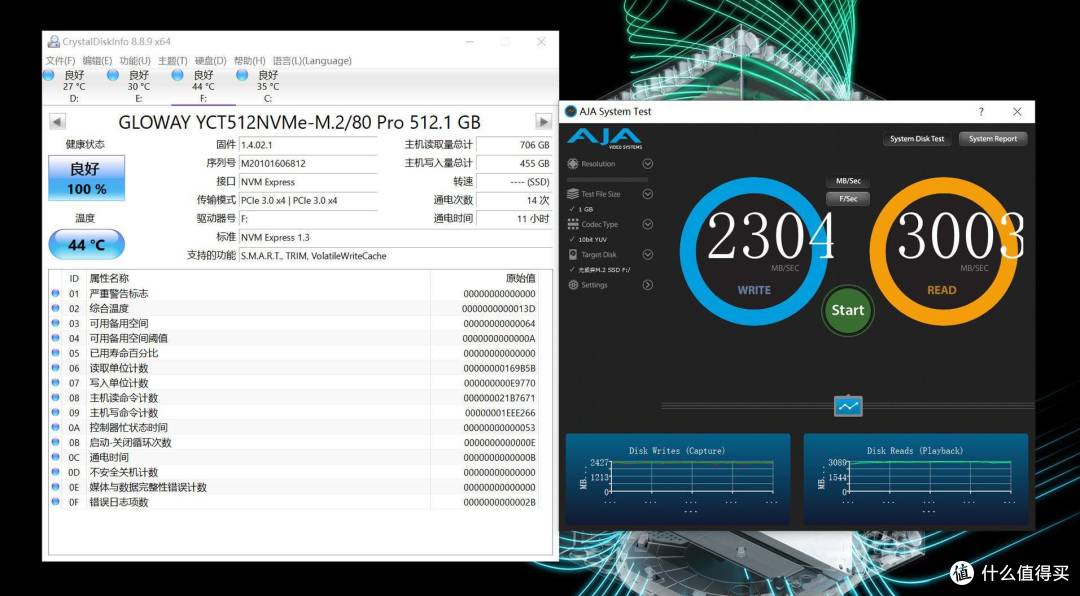Click the 455 GB host writes value
1080x596 pixels.
tap(514, 163)
